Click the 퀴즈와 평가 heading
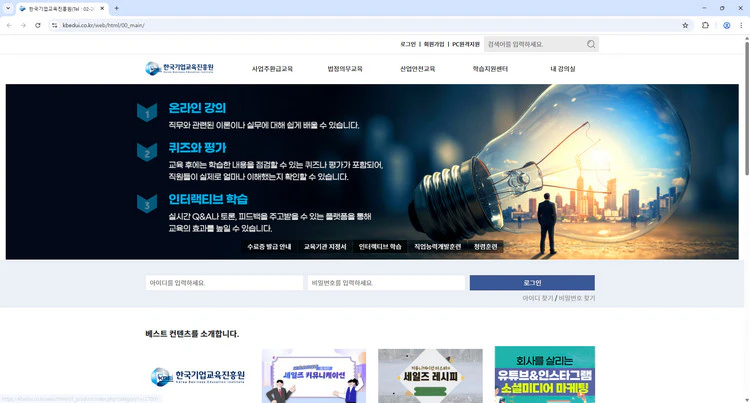The height and width of the screenshot is (403, 750). pyautogui.click(x=197, y=148)
